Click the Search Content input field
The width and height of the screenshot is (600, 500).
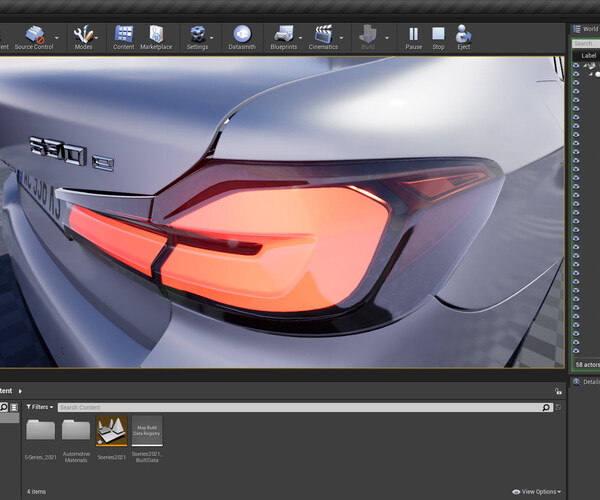[x=300, y=407]
